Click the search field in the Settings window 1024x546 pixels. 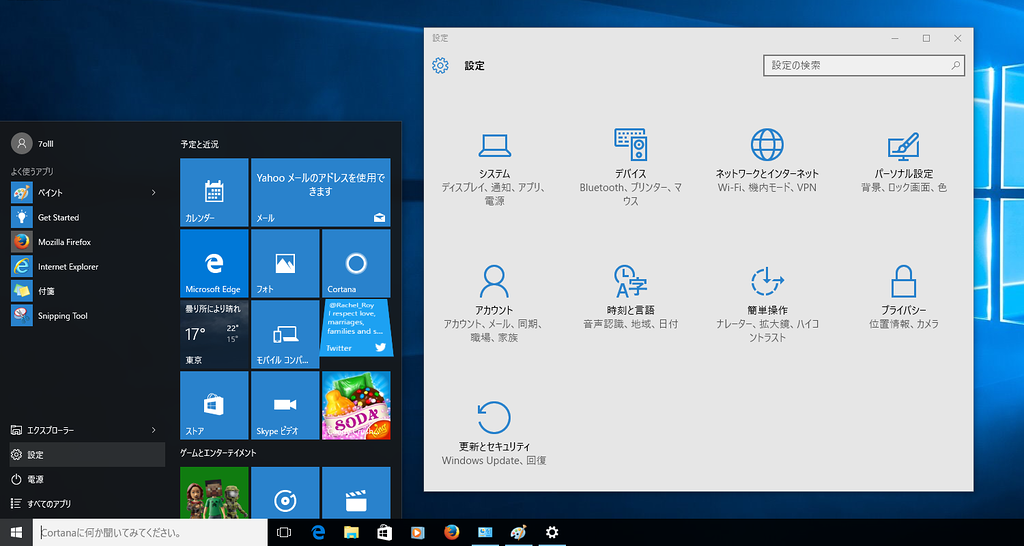pos(863,65)
